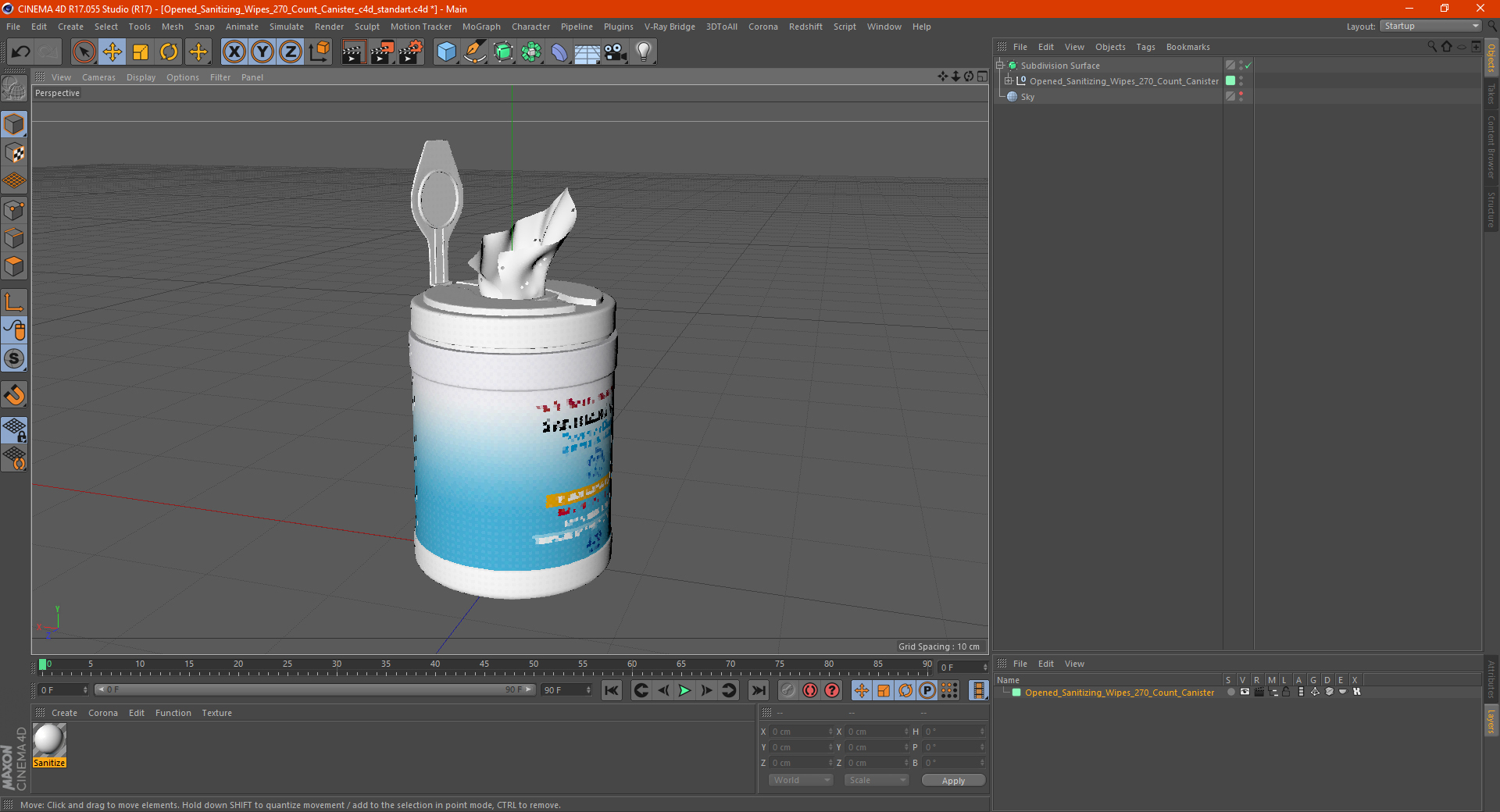
Task: Switch to Edges mode
Action: point(14,238)
